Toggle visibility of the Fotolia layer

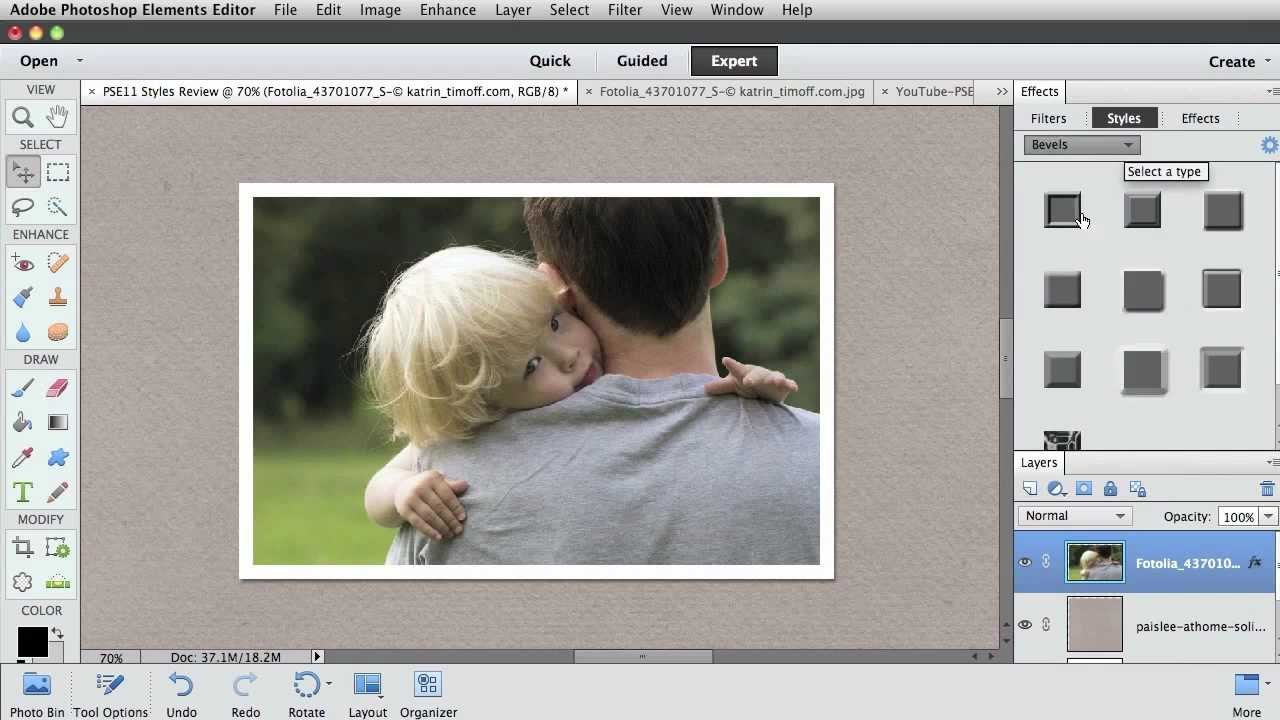(1025, 562)
